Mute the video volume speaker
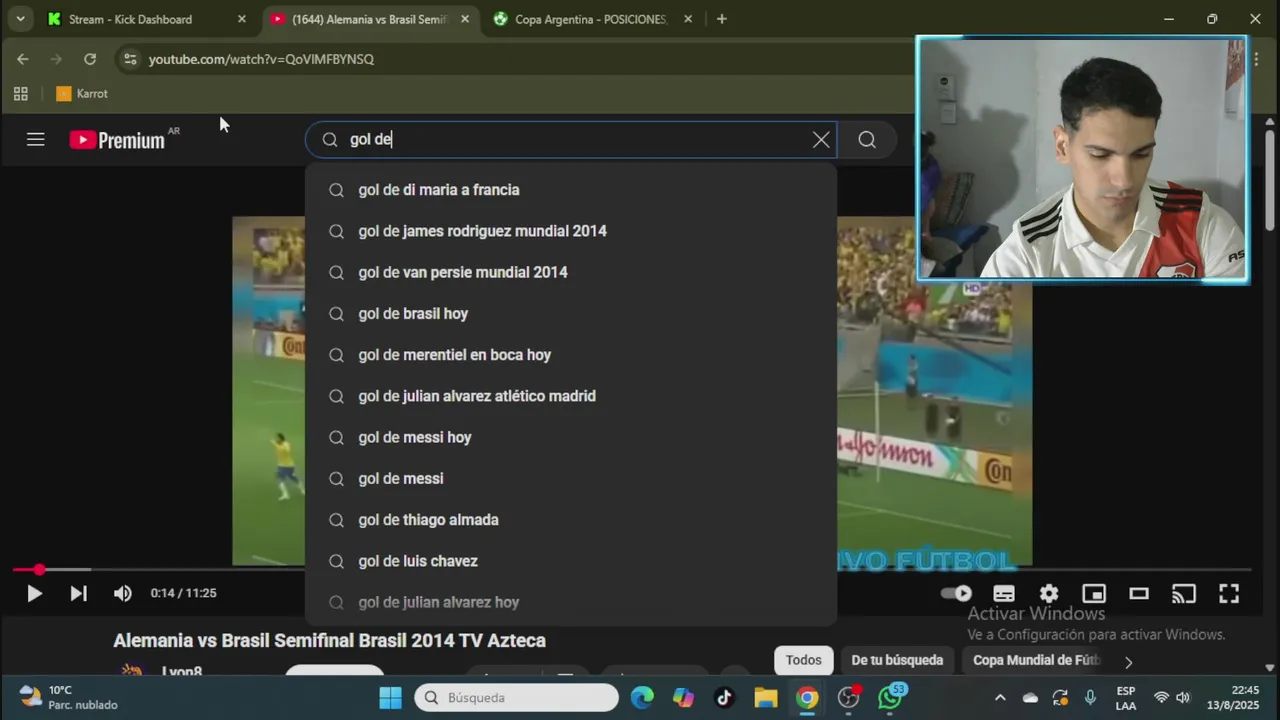This screenshot has width=1280, height=720. click(122, 593)
